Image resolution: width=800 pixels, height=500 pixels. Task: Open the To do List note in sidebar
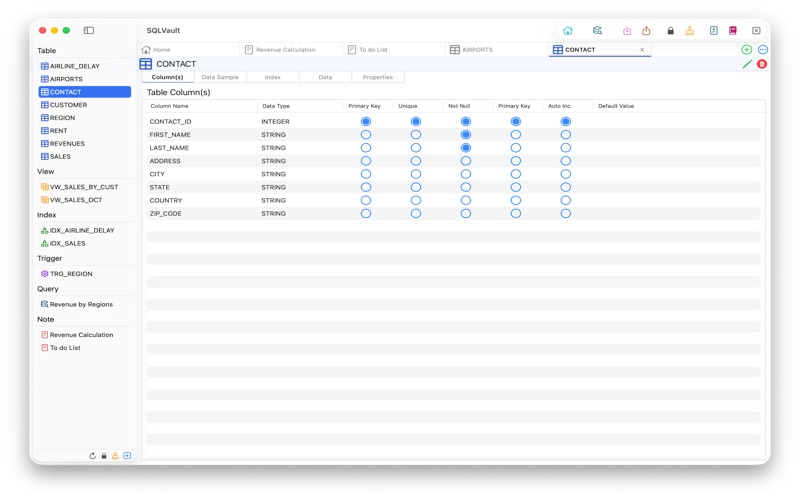[x=84, y=347]
